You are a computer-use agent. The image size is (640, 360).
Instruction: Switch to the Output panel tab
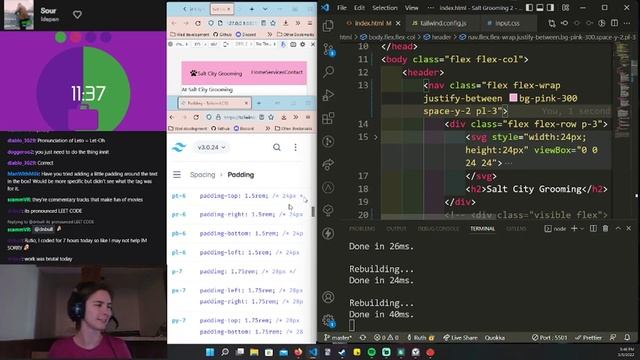coord(396,229)
